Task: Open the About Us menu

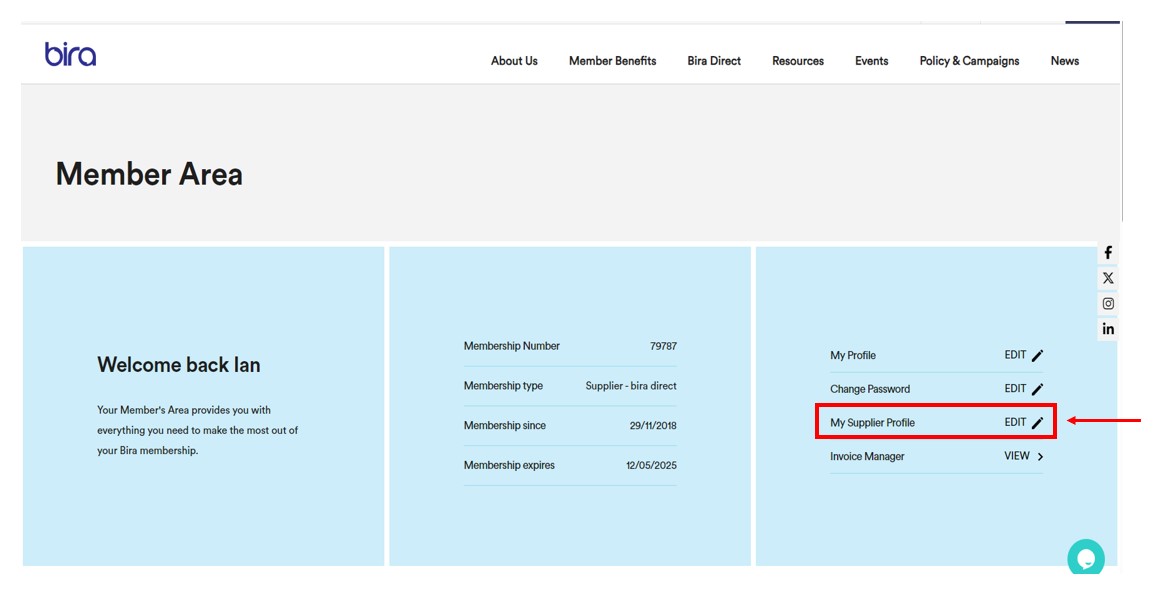Action: [x=514, y=61]
